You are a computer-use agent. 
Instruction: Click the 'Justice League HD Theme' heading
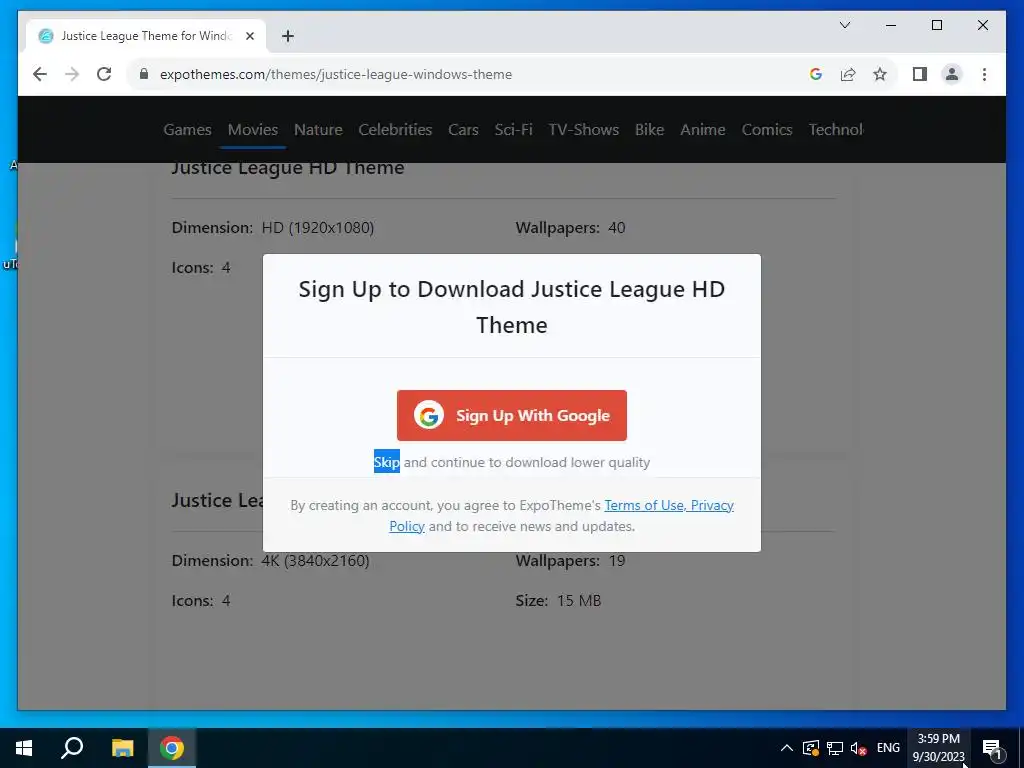[288, 168]
